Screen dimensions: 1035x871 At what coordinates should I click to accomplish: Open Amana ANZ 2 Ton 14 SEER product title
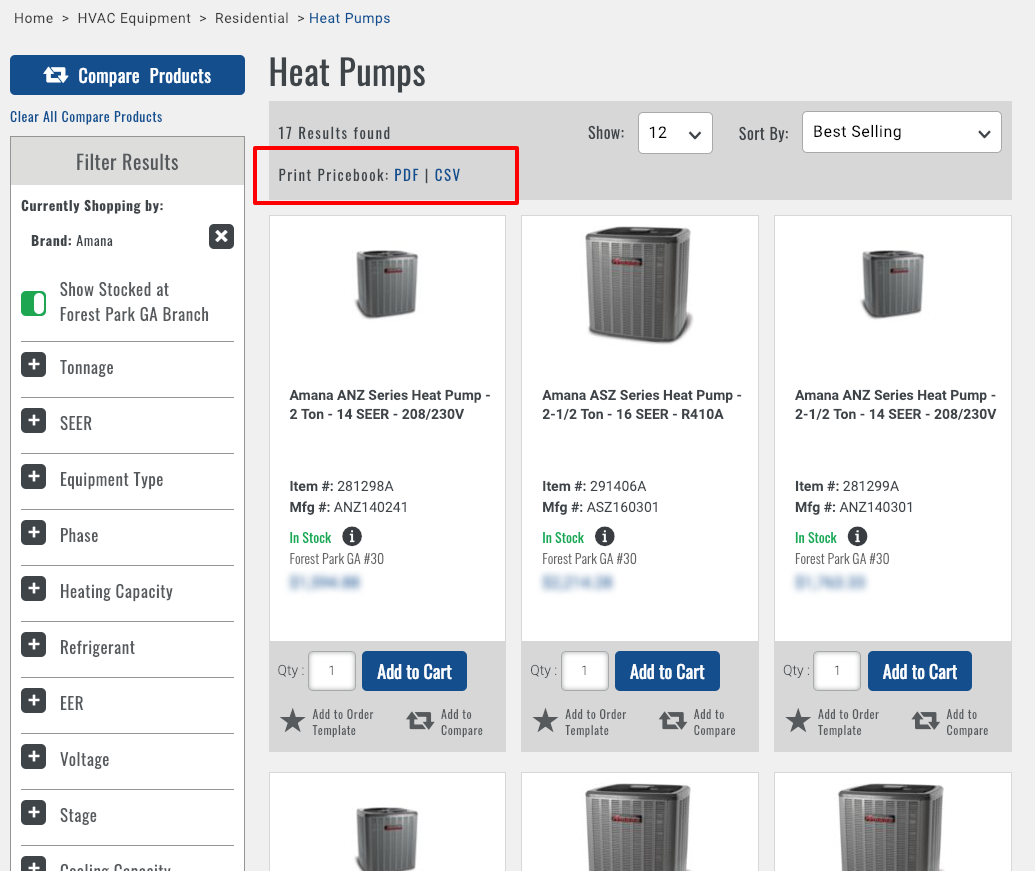[x=389, y=404]
